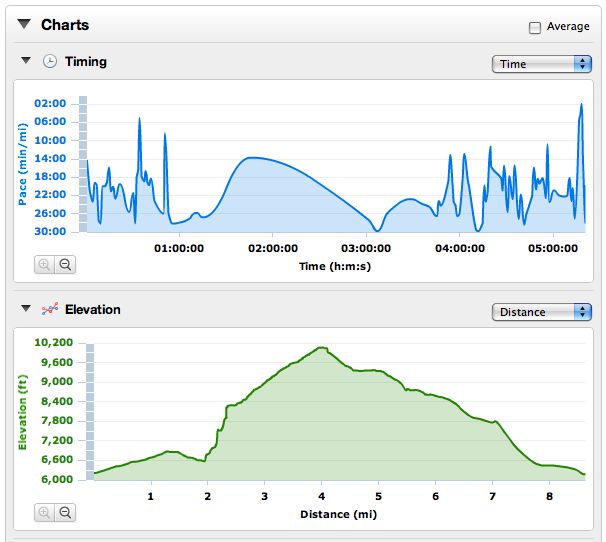606x542 pixels.
Task: Zoom in on the Timing chart
Action: click(45, 264)
